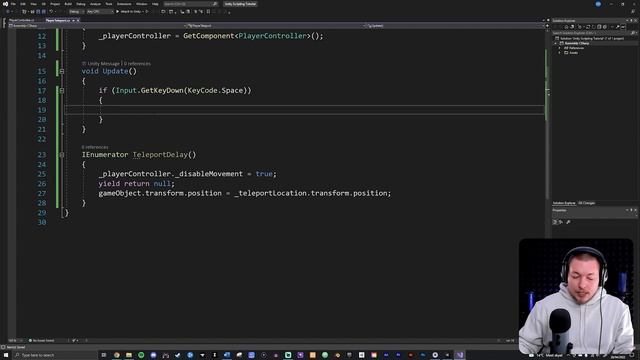Open the Project menu
Image resolution: width=640 pixels, height=360 pixels.
click(55, 4)
